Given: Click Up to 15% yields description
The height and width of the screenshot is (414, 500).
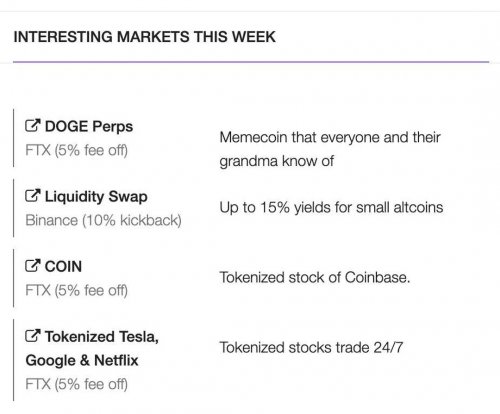Looking at the screenshot, I should pyautogui.click(x=331, y=208).
